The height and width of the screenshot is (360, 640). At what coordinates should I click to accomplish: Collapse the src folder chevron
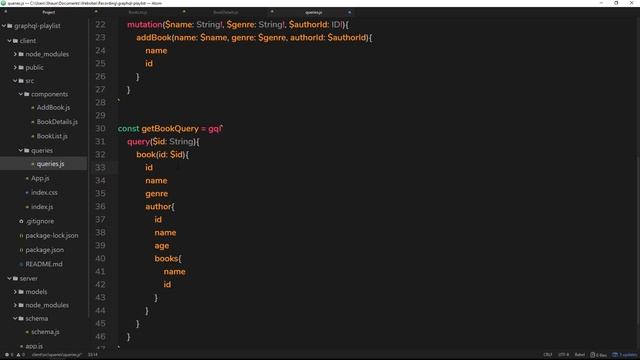[15, 81]
